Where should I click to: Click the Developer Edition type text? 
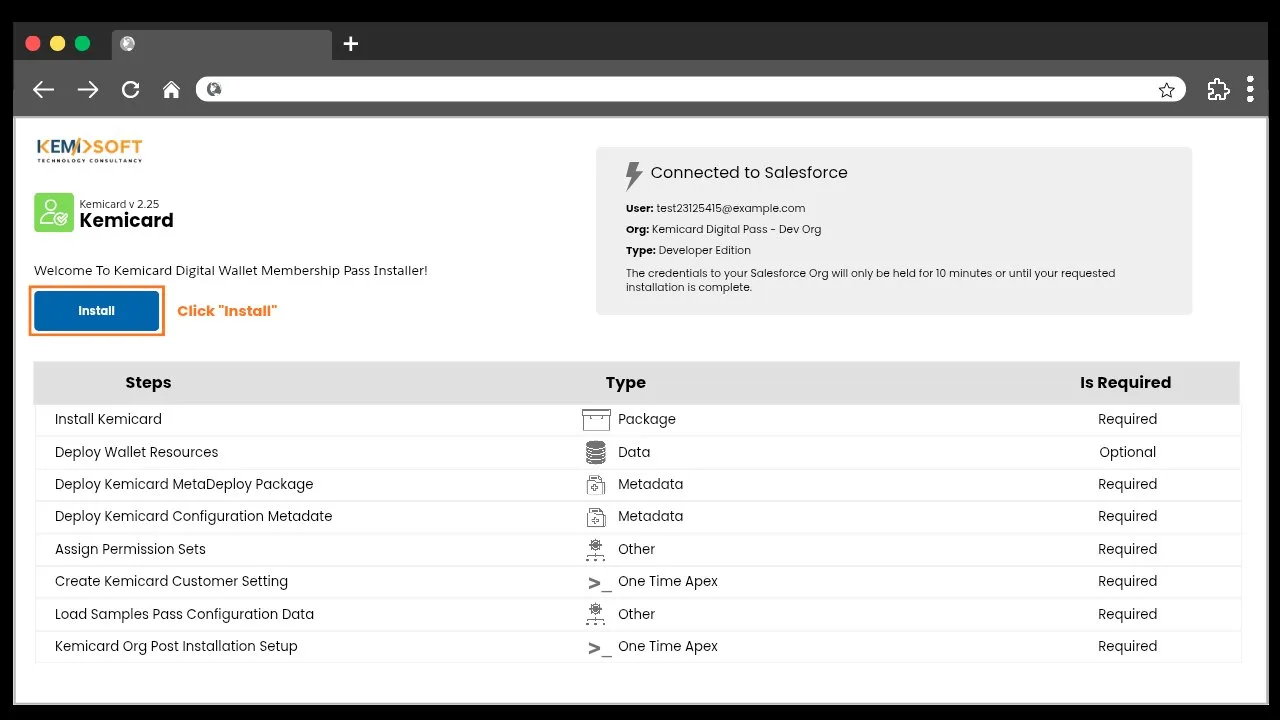(x=704, y=250)
